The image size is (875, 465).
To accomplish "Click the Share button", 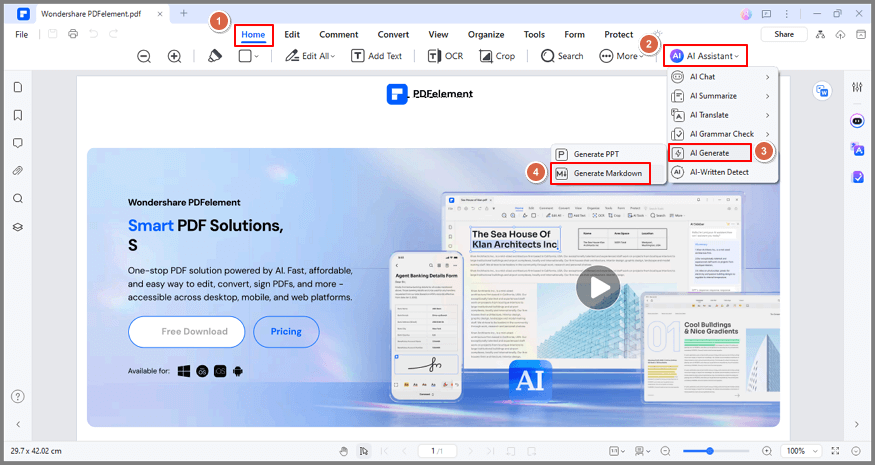I will [x=784, y=34].
